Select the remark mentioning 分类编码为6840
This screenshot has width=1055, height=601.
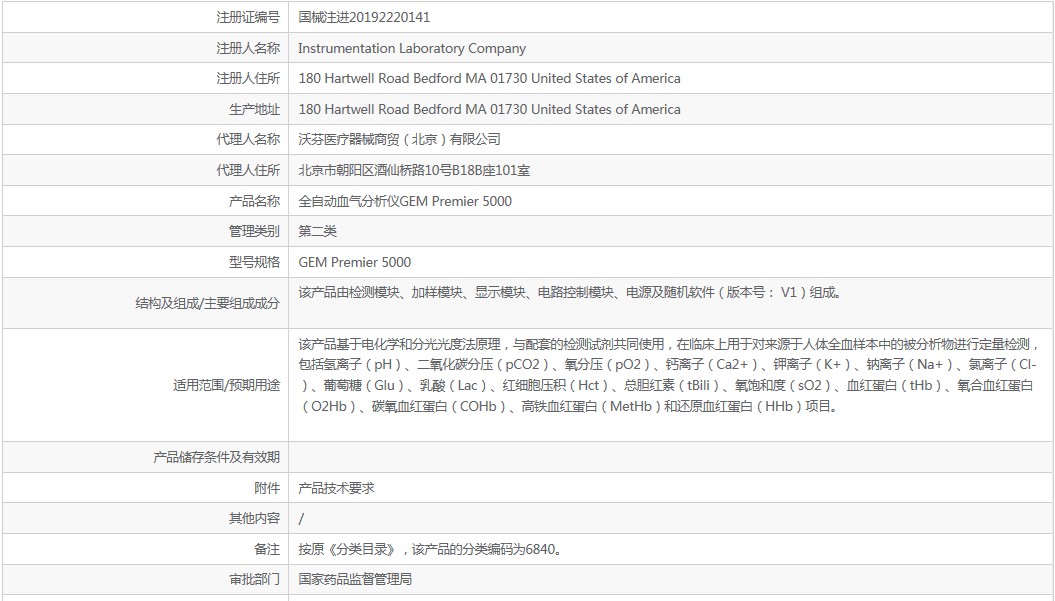[x=431, y=549]
